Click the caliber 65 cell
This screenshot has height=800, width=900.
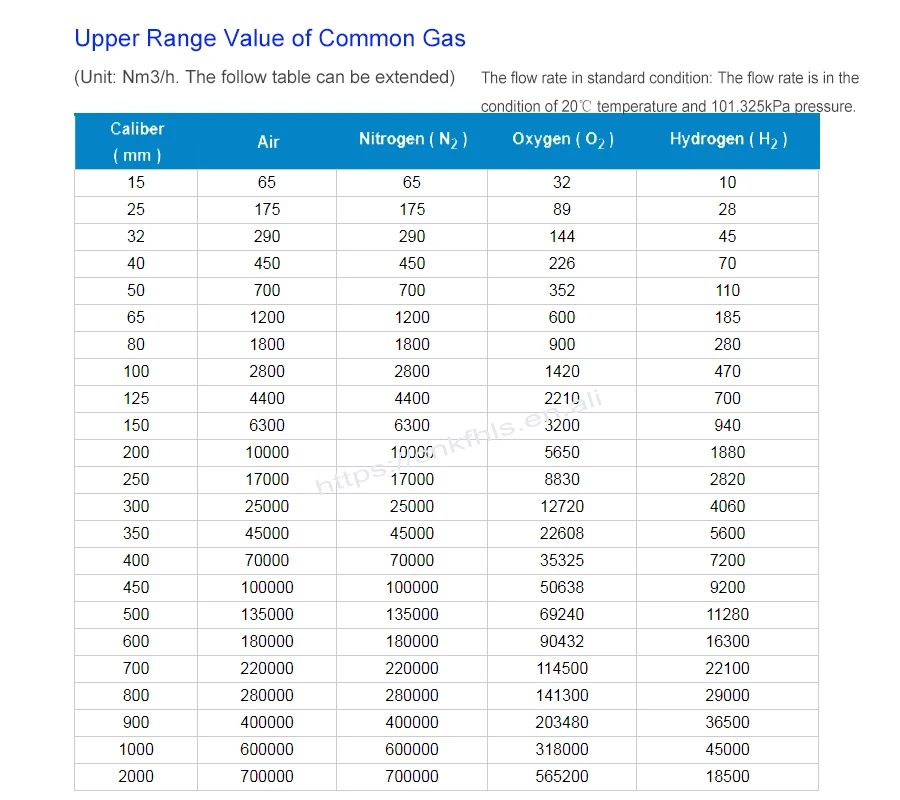[136, 317]
